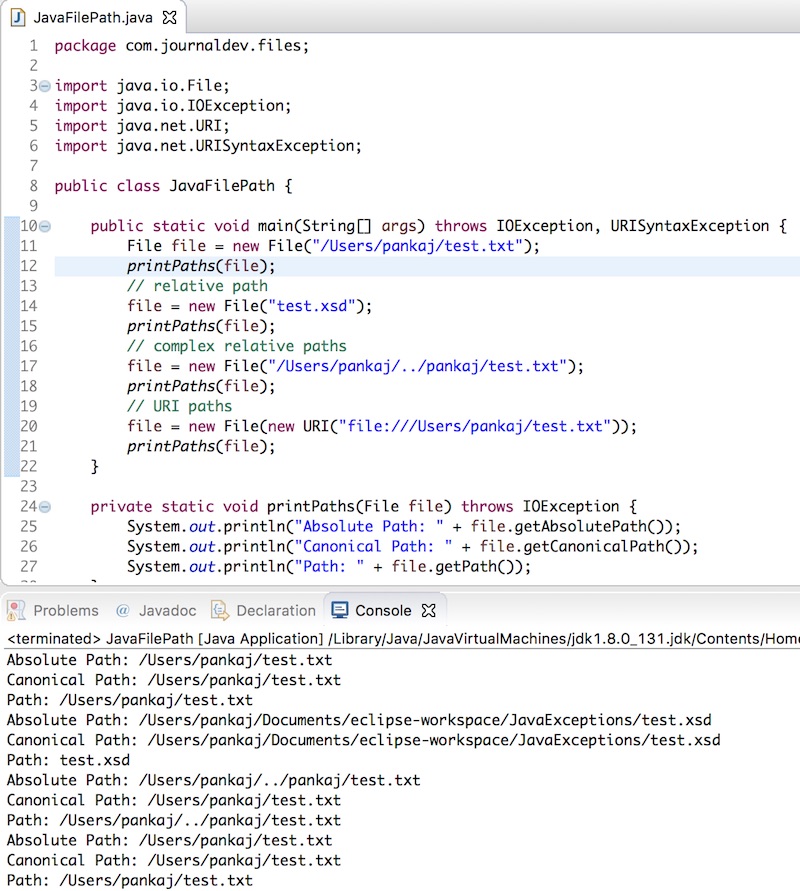Close the Console view
This screenshot has height=891, width=800.
[428, 610]
